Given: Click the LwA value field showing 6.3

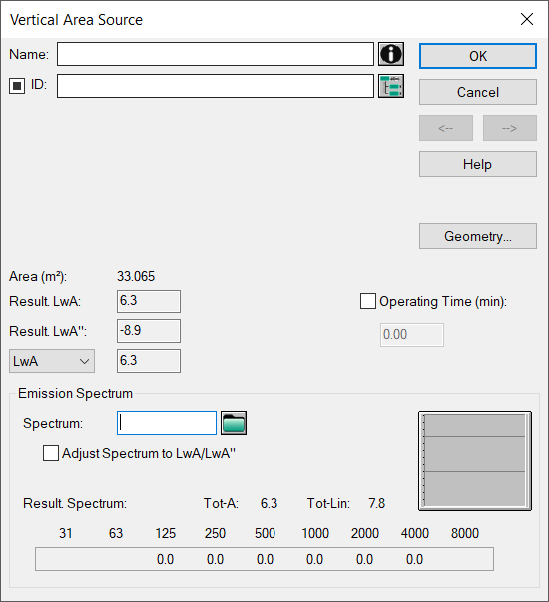Looking at the screenshot, I should click(149, 361).
